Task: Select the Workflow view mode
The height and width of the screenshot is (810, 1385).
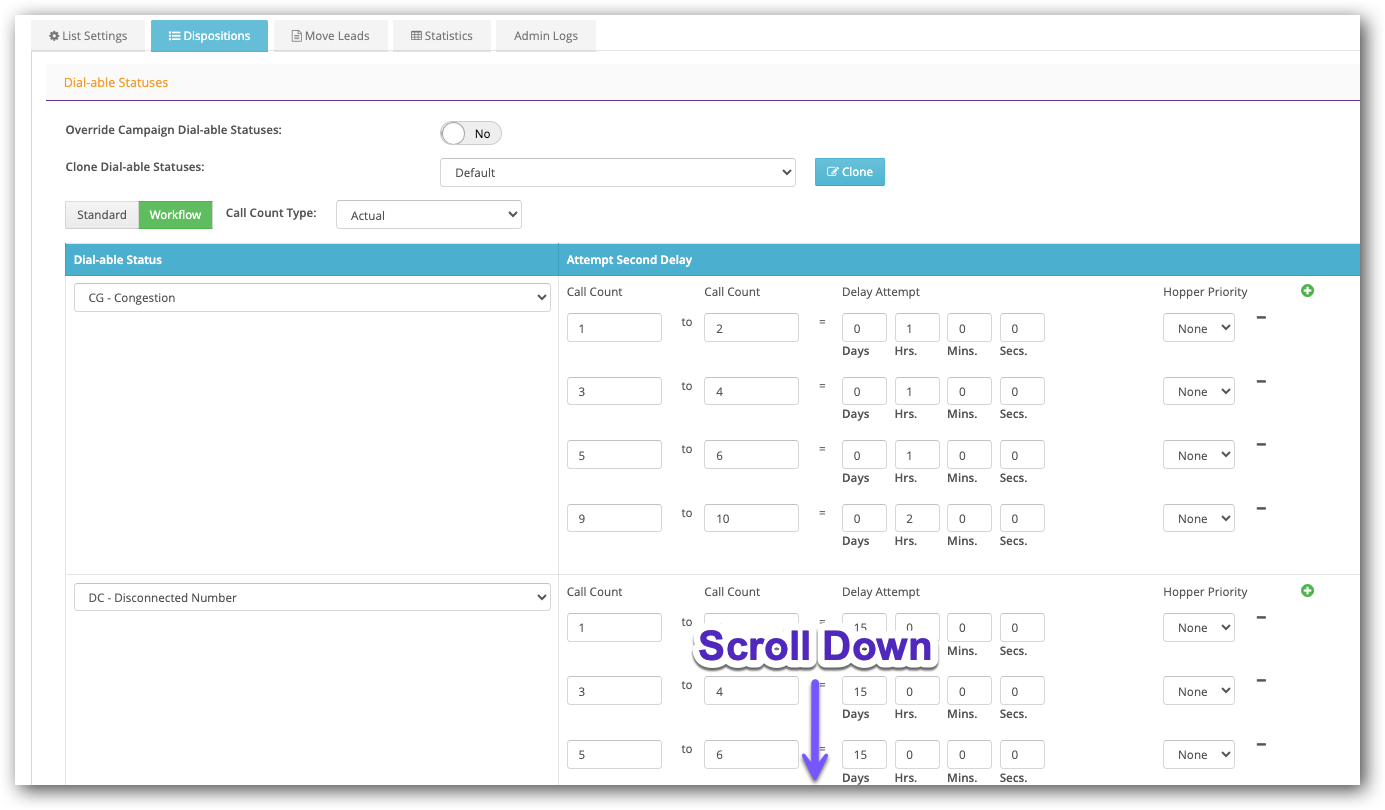Action: tap(176, 215)
